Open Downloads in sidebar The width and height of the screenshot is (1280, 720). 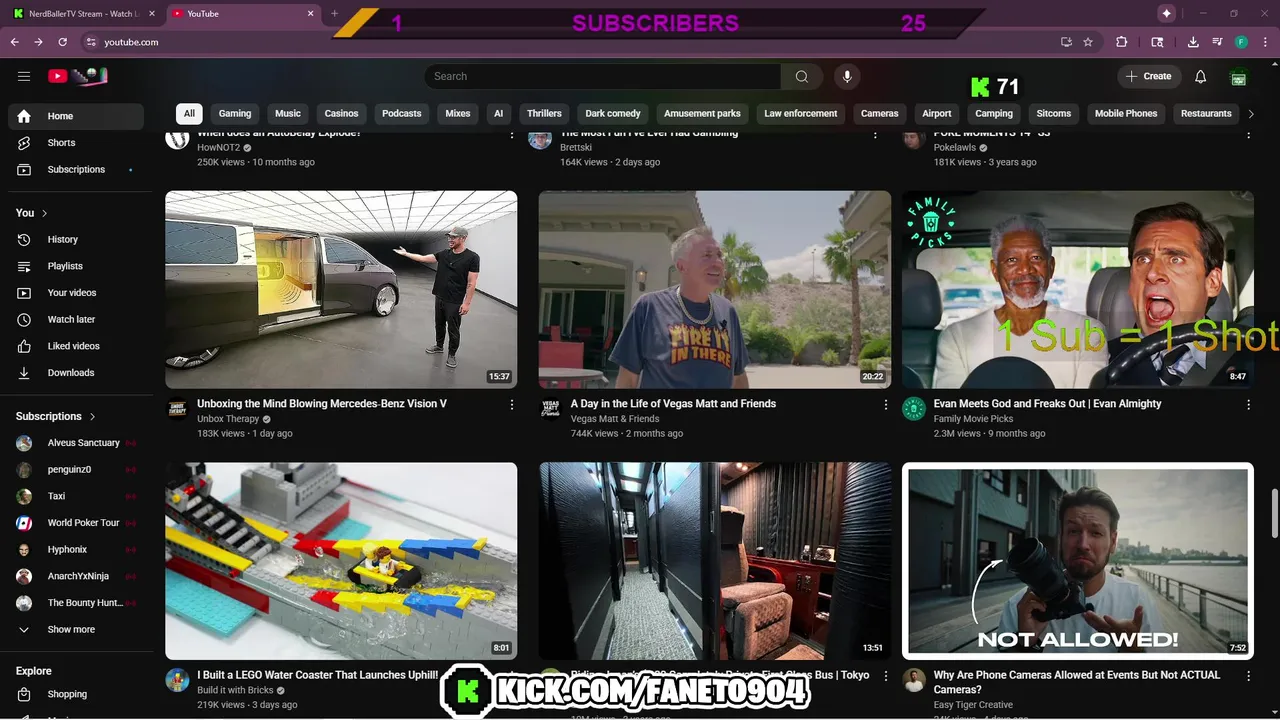(76, 373)
